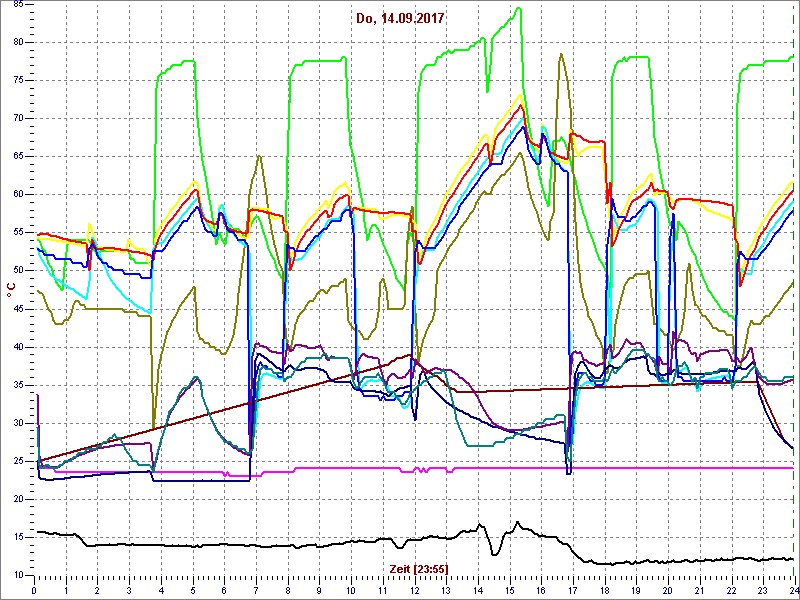
Task: Click hour 20 on the time axis
Action: tap(668, 591)
